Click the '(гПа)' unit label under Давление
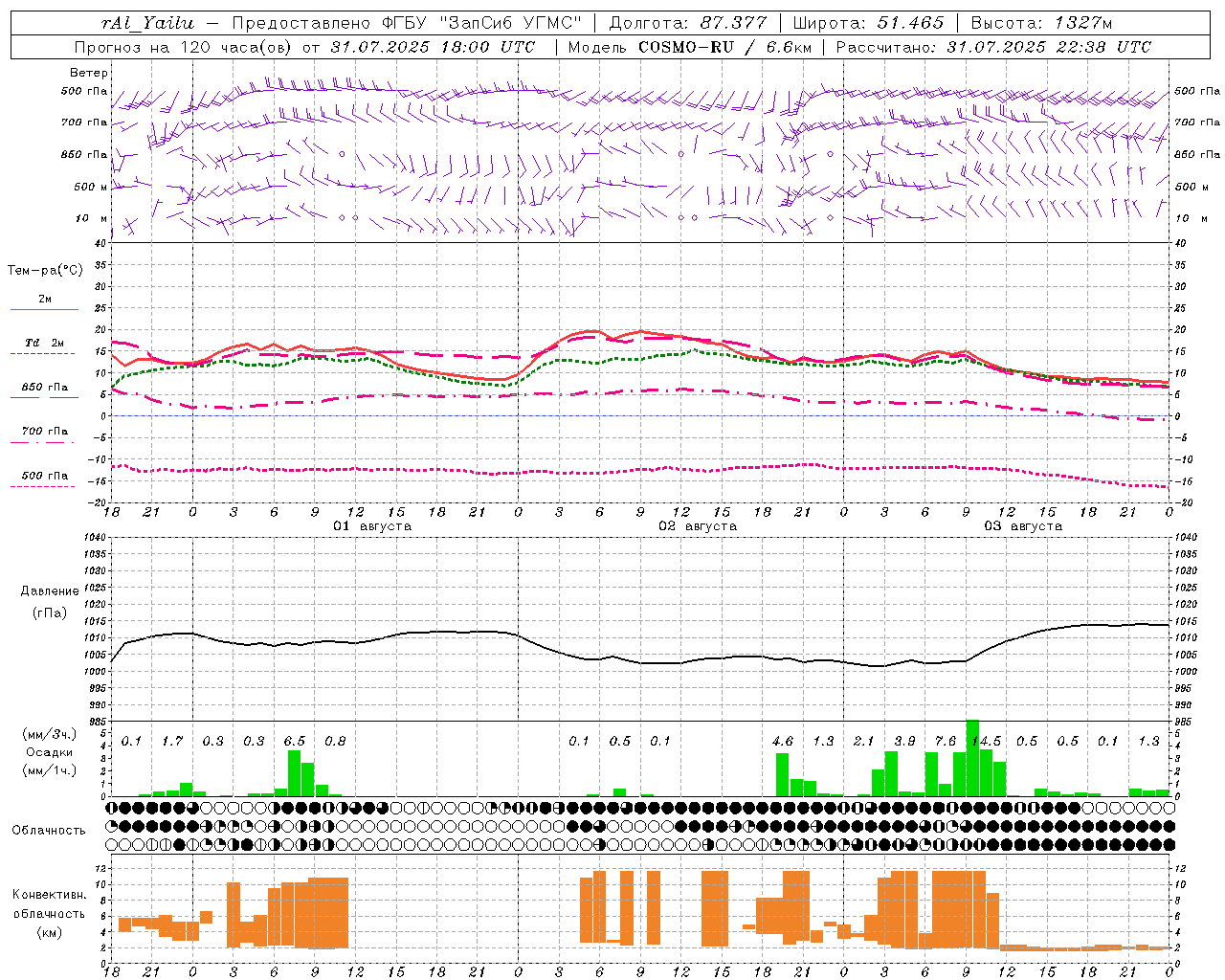The image size is (1225, 980). click(50, 613)
